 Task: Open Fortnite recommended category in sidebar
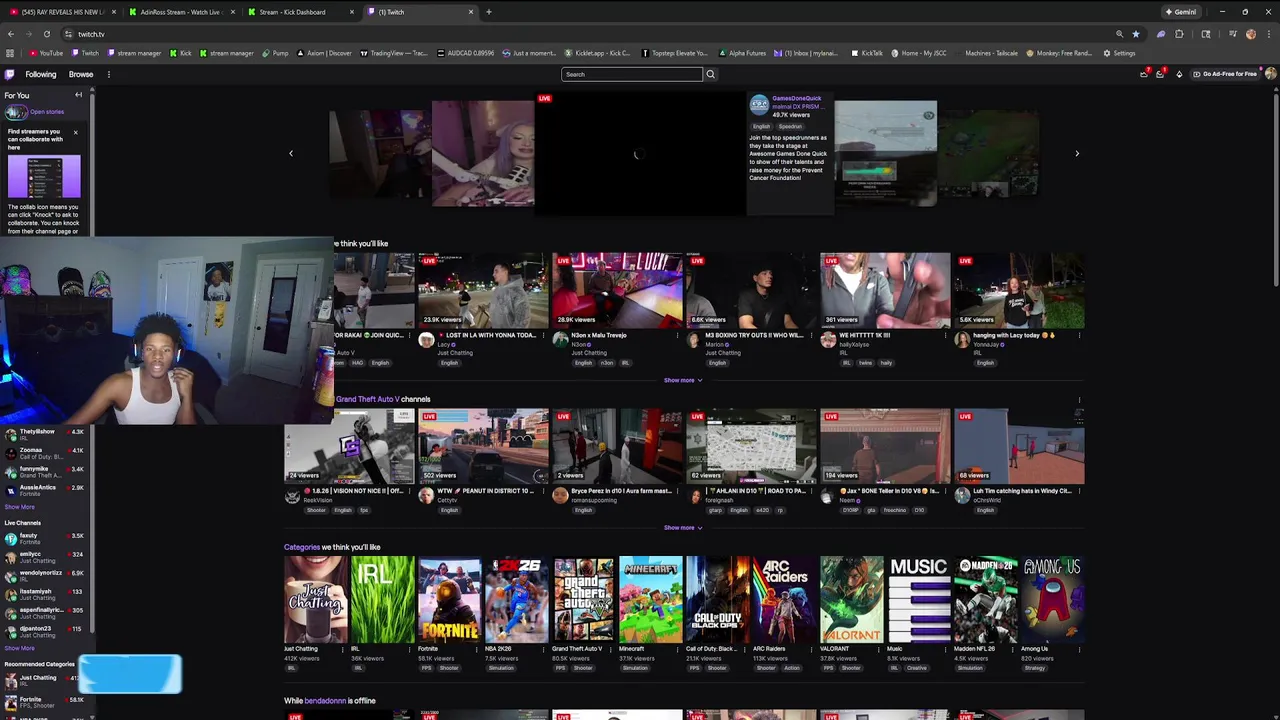tap(45, 702)
